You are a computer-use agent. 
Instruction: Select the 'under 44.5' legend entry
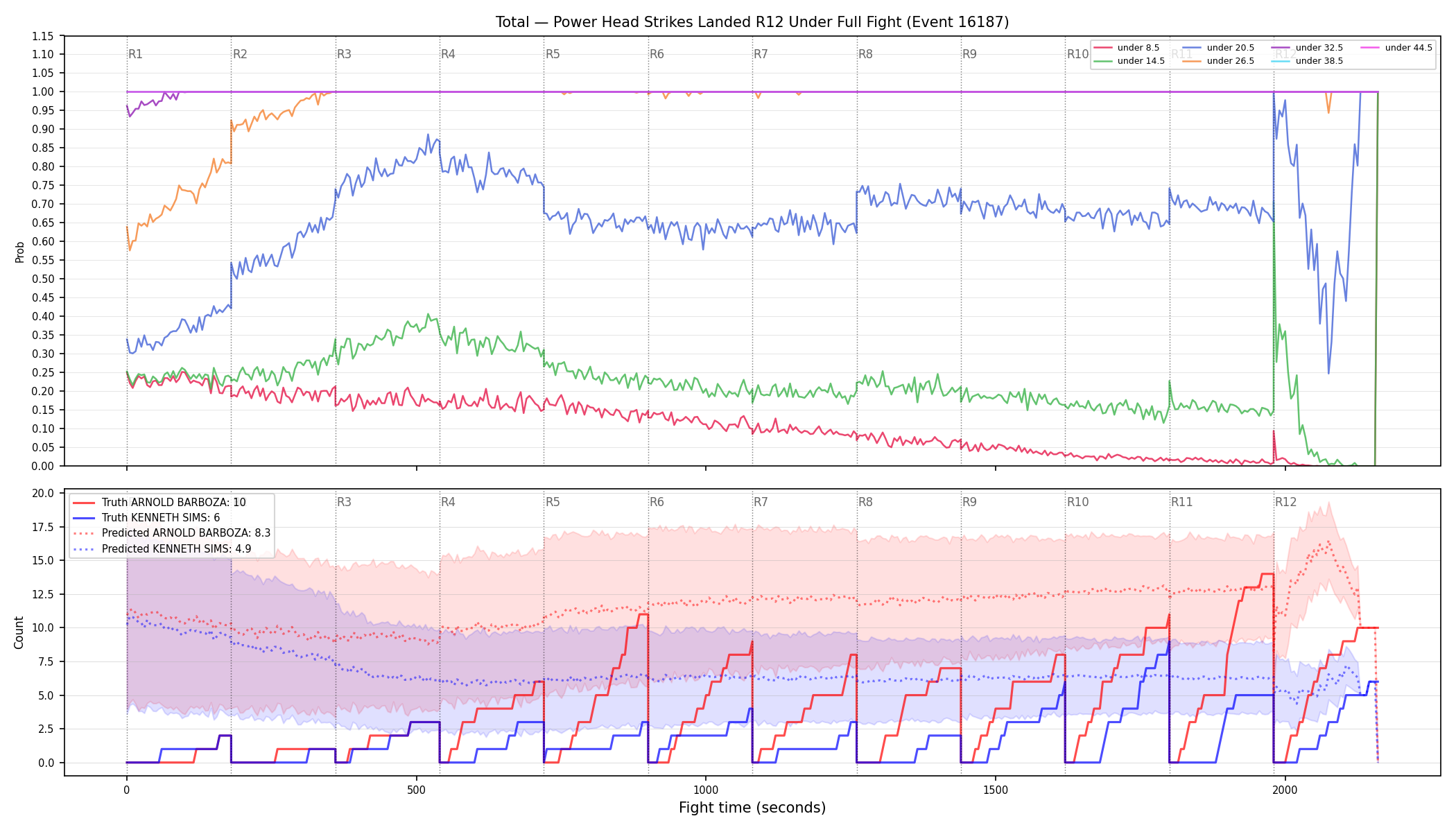[1396, 48]
